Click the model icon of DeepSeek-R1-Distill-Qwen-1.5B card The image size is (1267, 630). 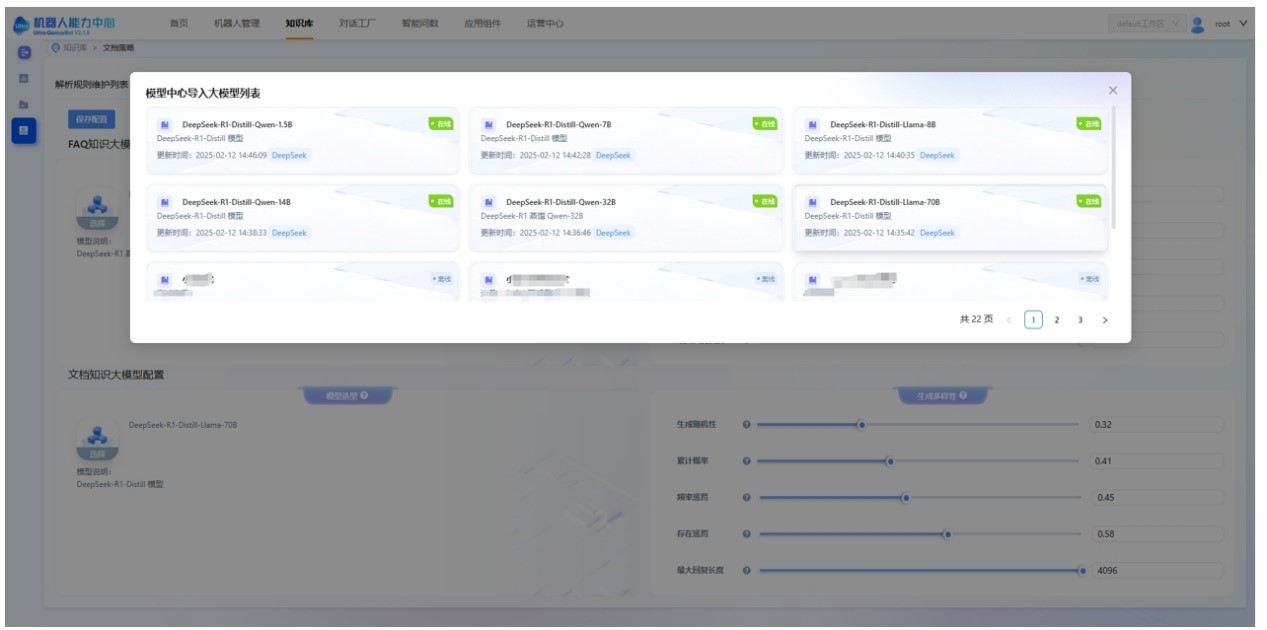pyautogui.click(x=166, y=125)
